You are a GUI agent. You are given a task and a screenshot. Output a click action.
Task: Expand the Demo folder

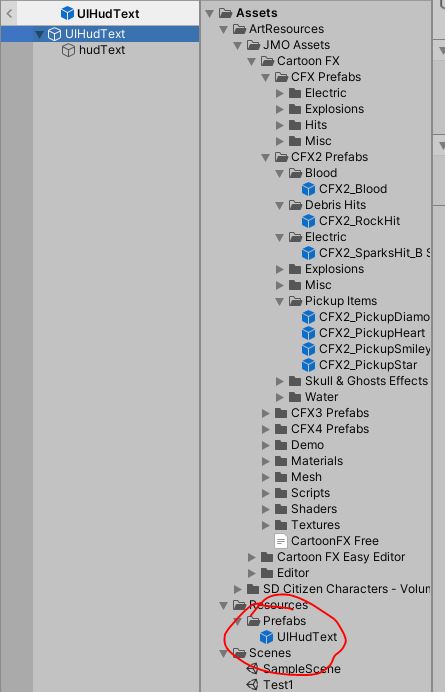tap(265, 445)
